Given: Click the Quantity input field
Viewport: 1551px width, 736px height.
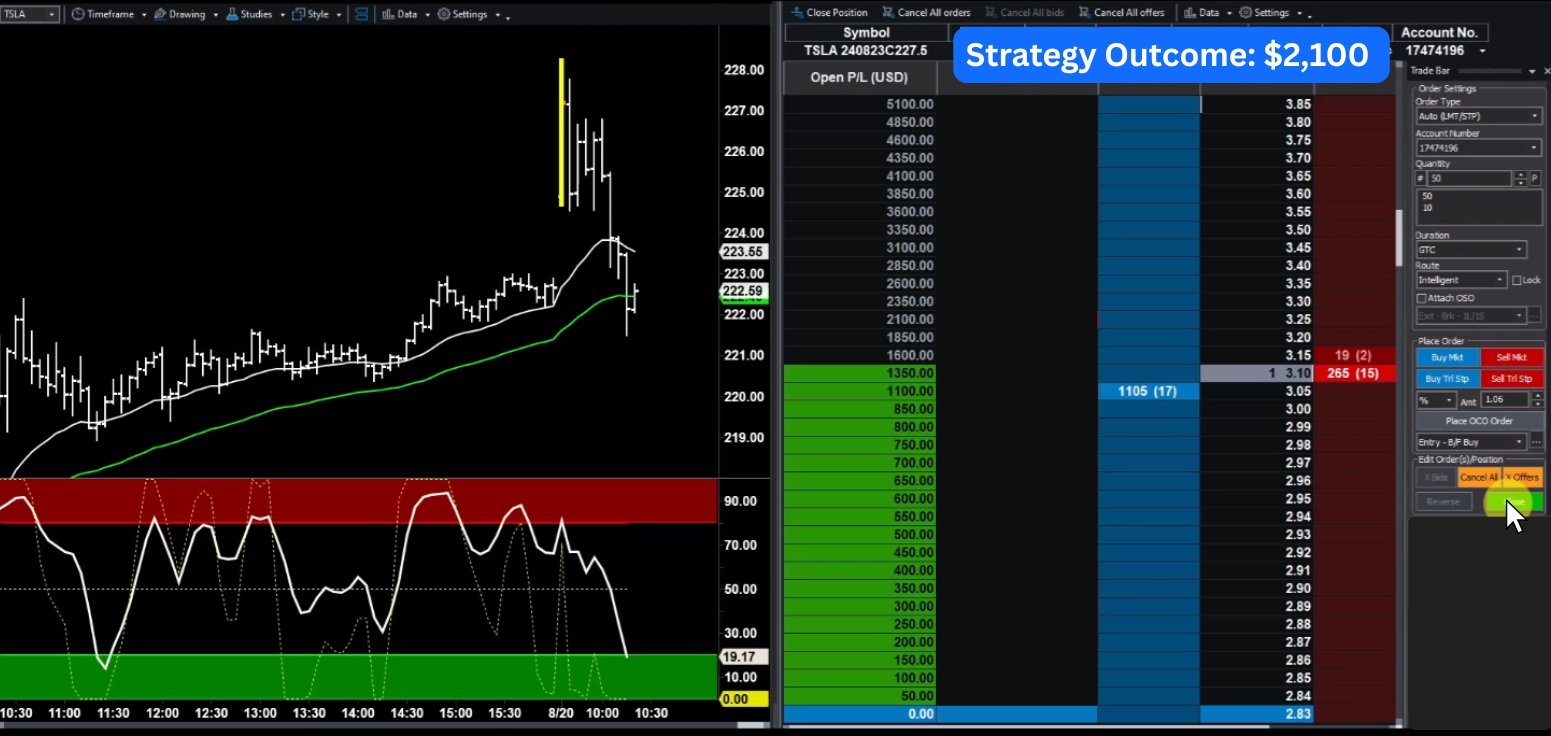Looking at the screenshot, I should tap(1468, 178).
